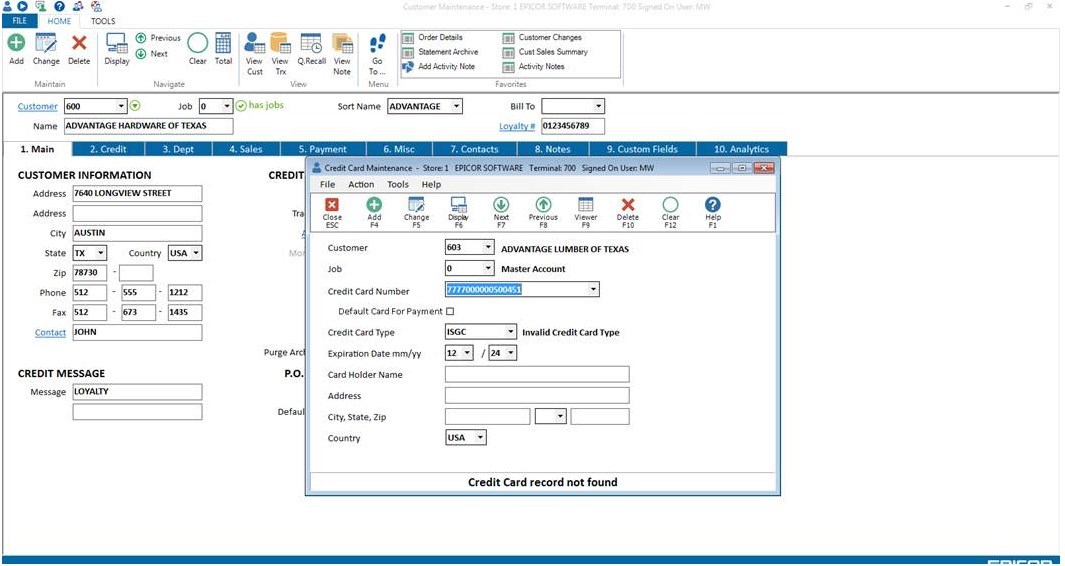Click the Card Holder Name field
The image size is (1065, 566).
tap(537, 375)
